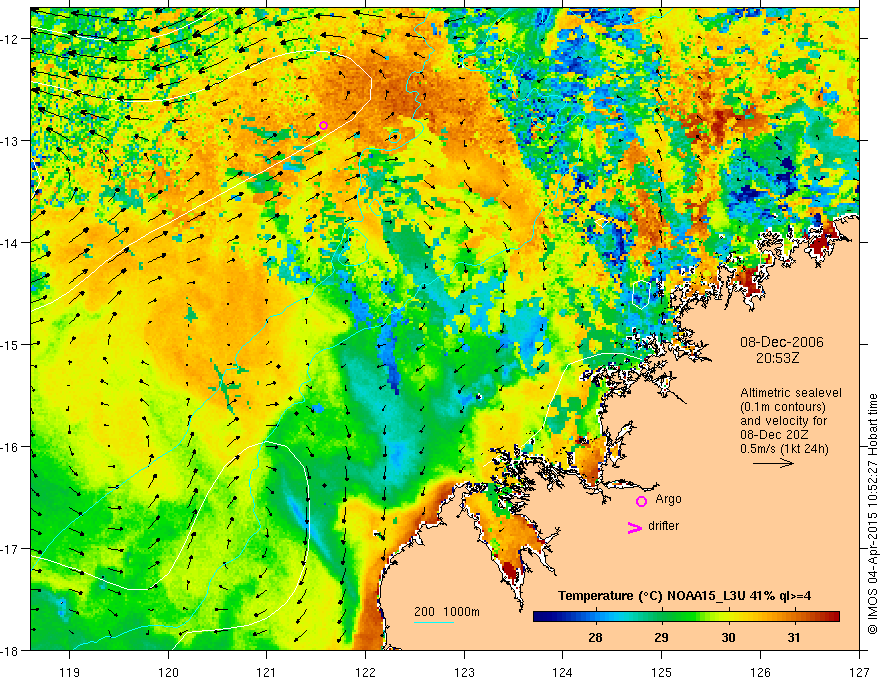Click longitude axis label '123'
The image size is (880, 680).
pos(464,672)
